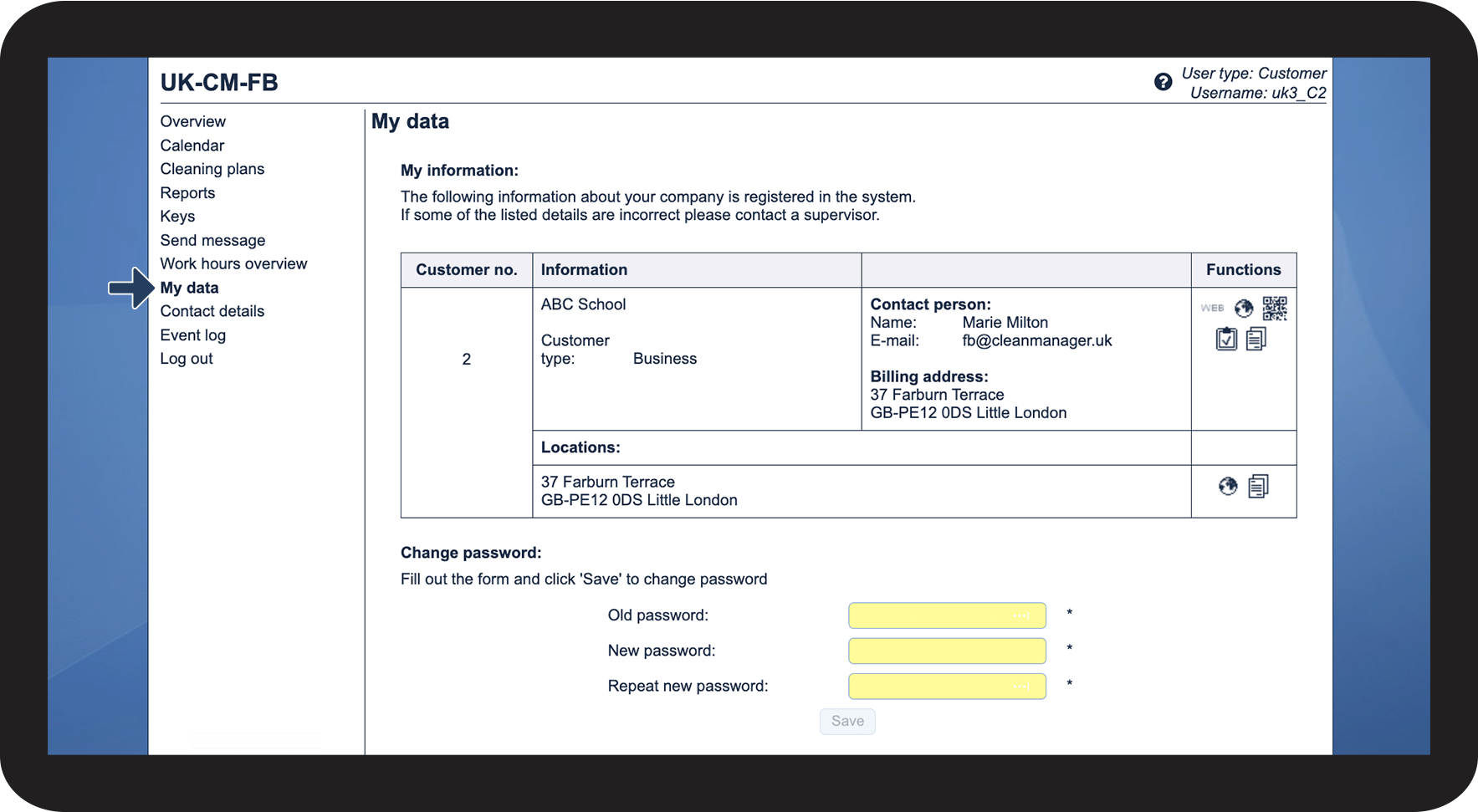Open the clipboard checkmark icon
This screenshot has width=1478, height=812.
click(x=1226, y=339)
